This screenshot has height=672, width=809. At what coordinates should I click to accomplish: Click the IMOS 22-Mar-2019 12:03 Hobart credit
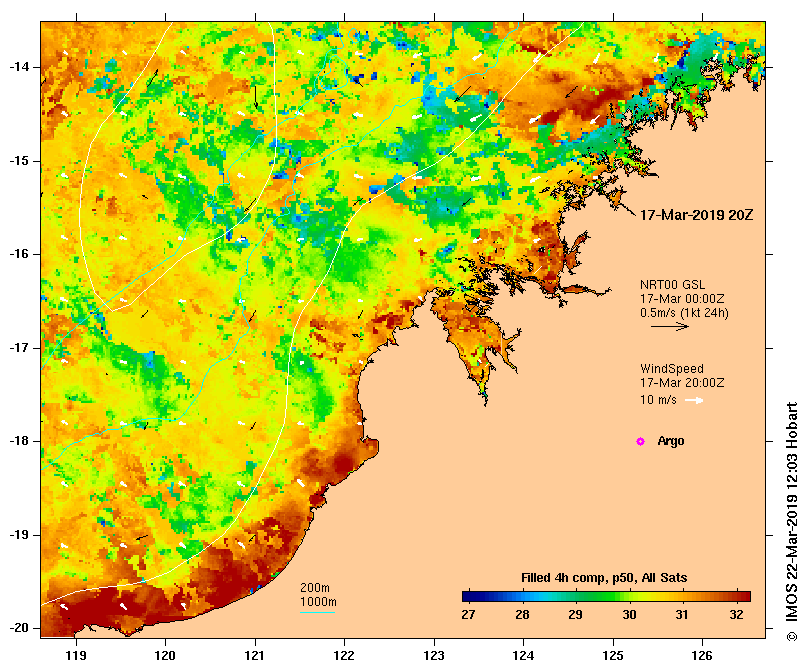tap(792, 522)
